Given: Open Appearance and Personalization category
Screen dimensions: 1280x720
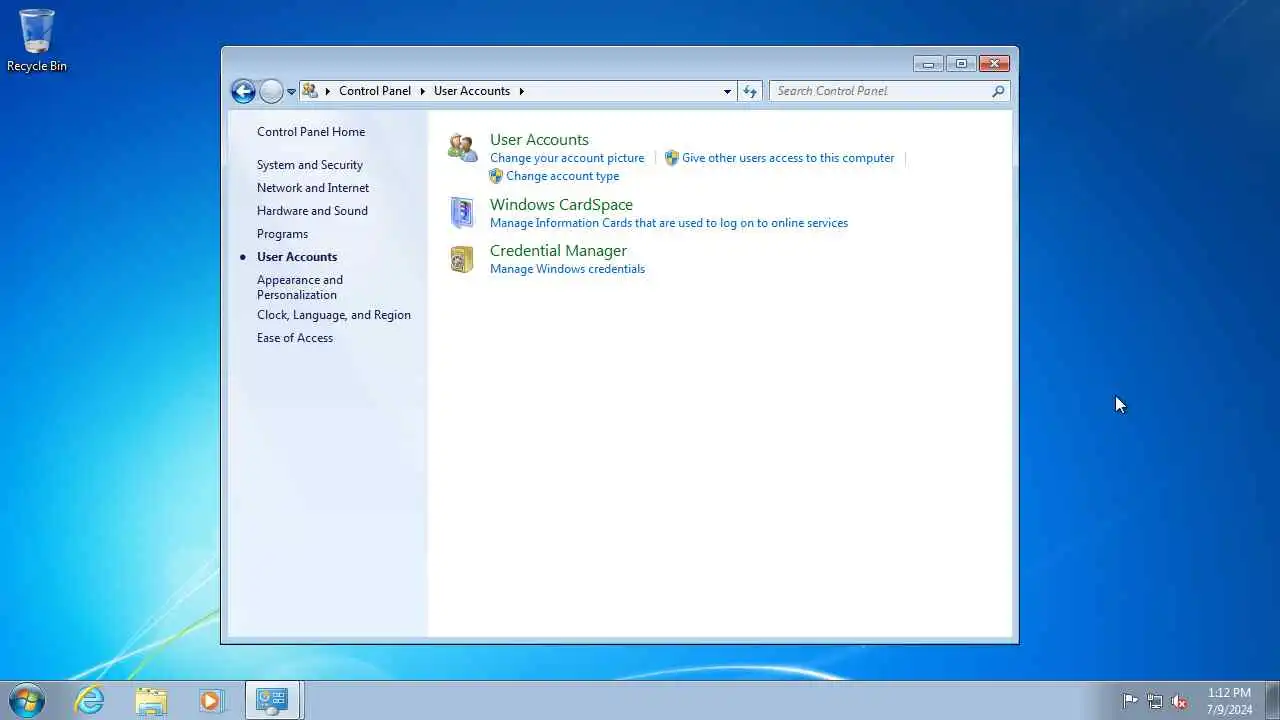Looking at the screenshot, I should point(300,287).
